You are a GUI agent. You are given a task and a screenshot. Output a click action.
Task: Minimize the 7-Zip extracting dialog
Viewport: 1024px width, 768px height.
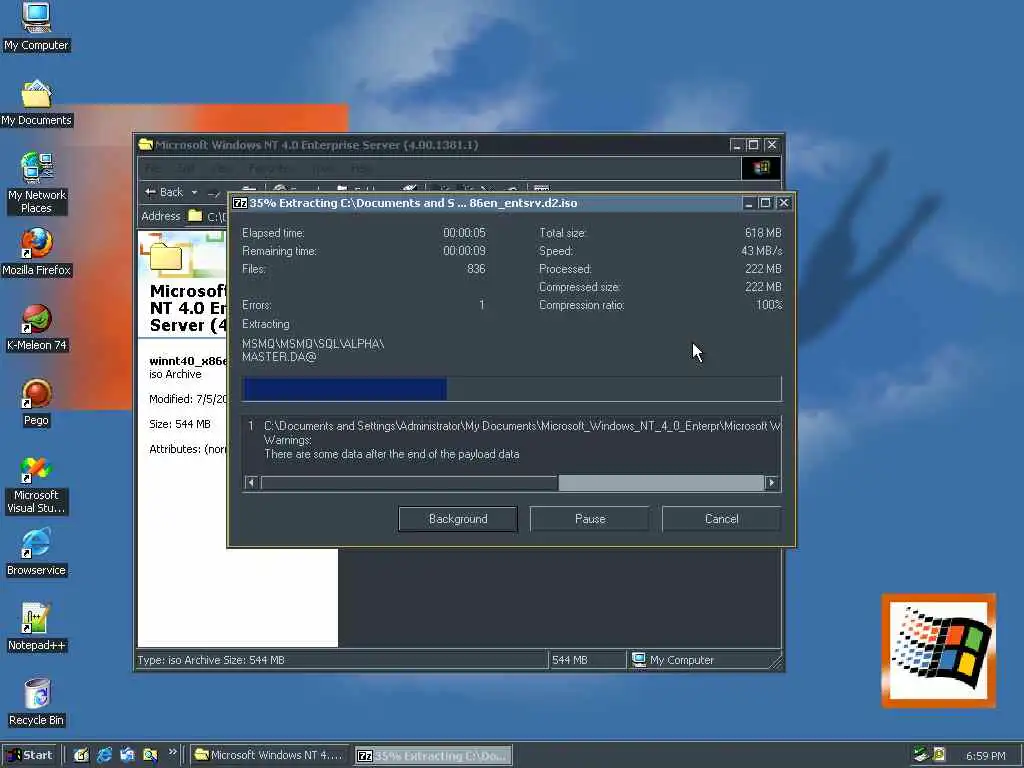point(748,203)
